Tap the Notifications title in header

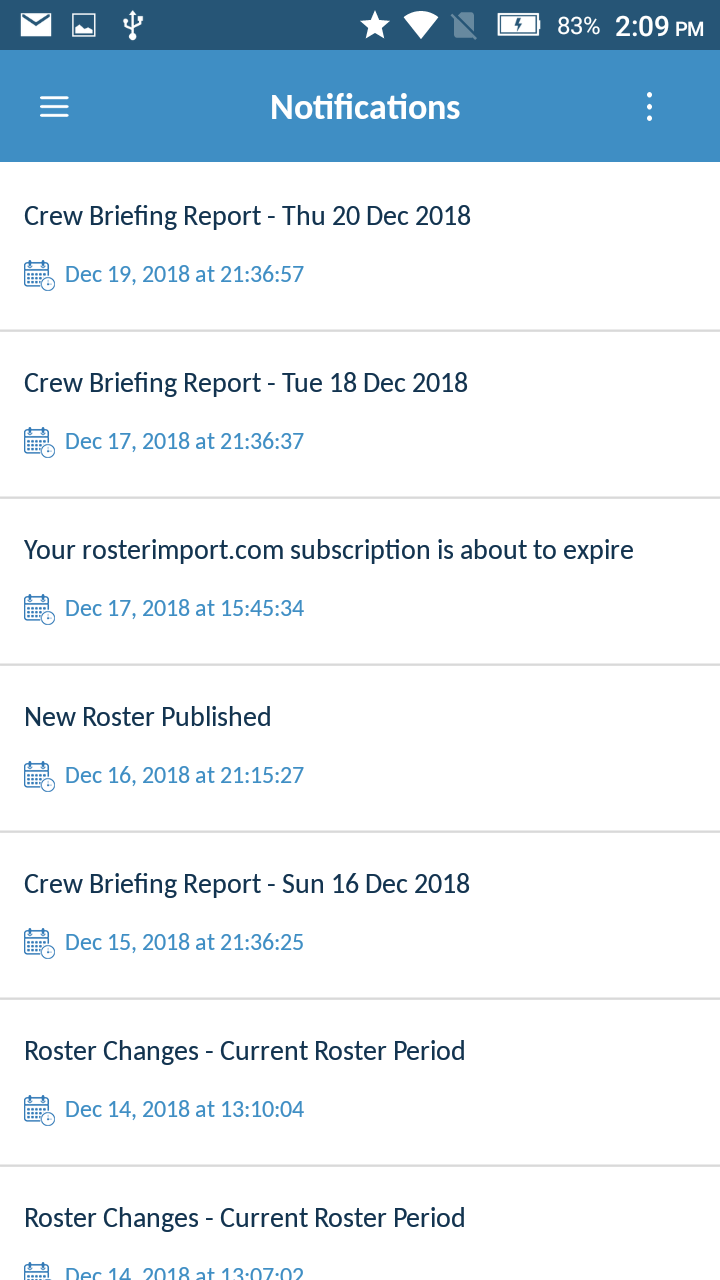365,107
